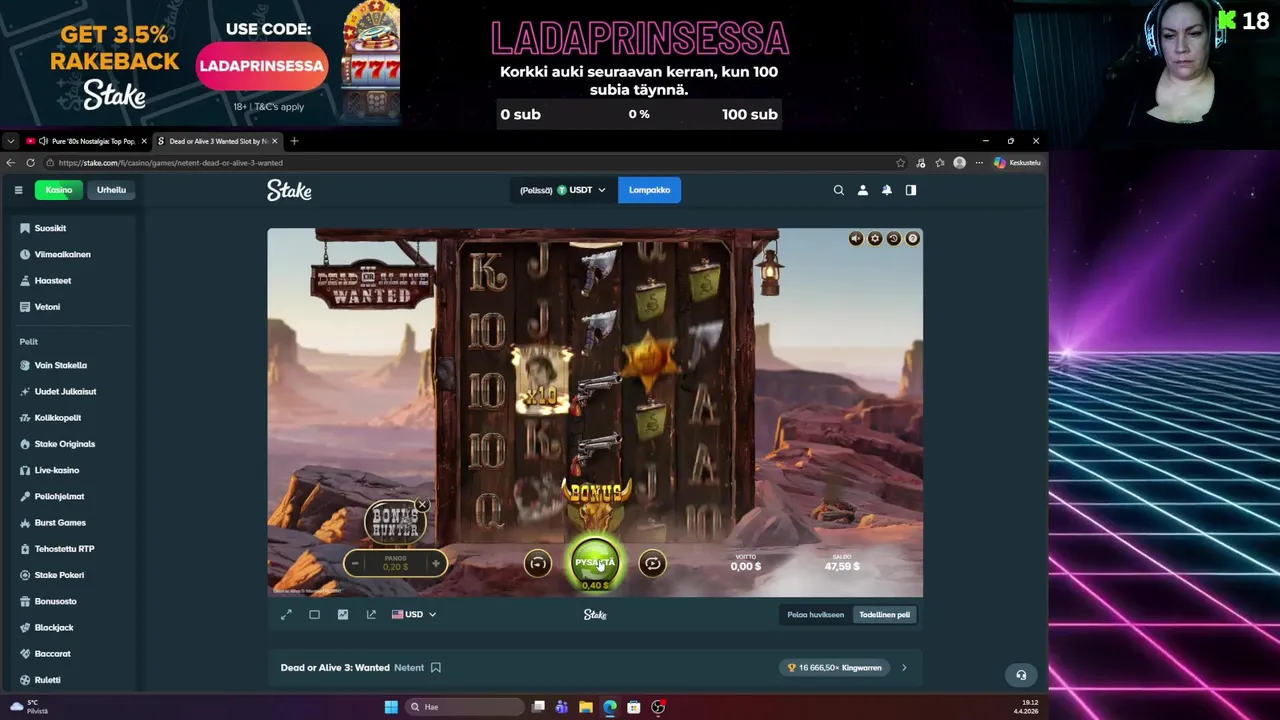The height and width of the screenshot is (720, 1280).
Task: Open new browser tab plus button
Action: [x=294, y=141]
